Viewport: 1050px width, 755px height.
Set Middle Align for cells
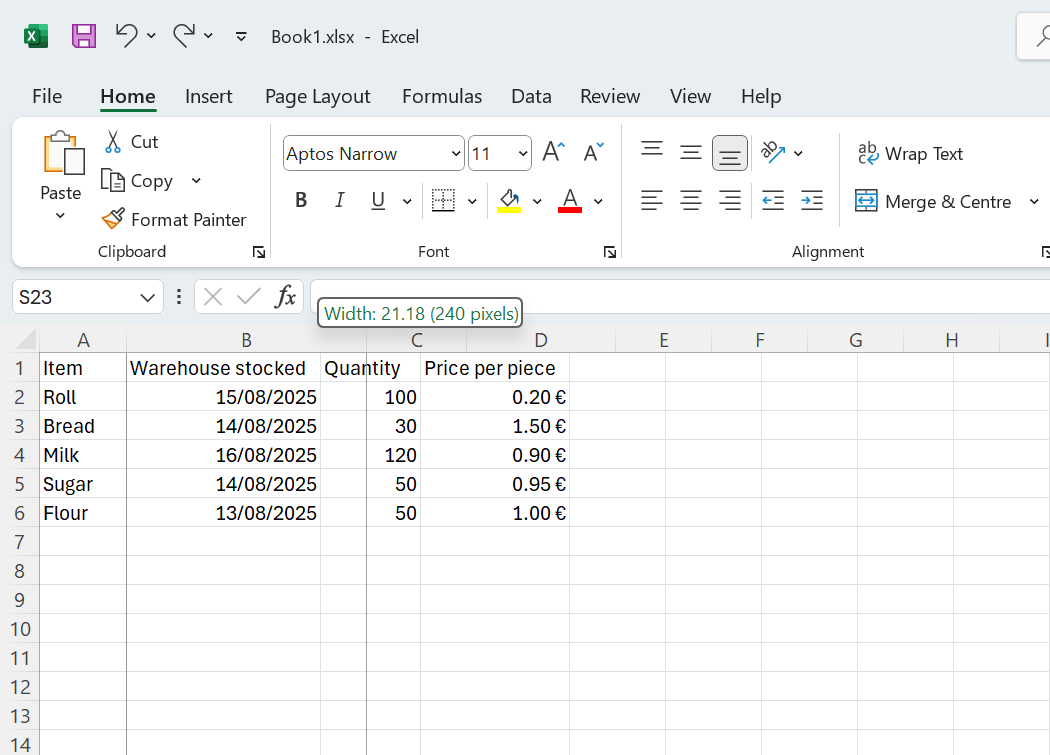[690, 153]
